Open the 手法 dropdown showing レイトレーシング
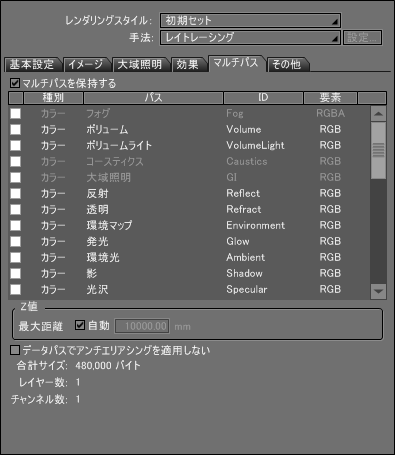 [x=250, y=37]
